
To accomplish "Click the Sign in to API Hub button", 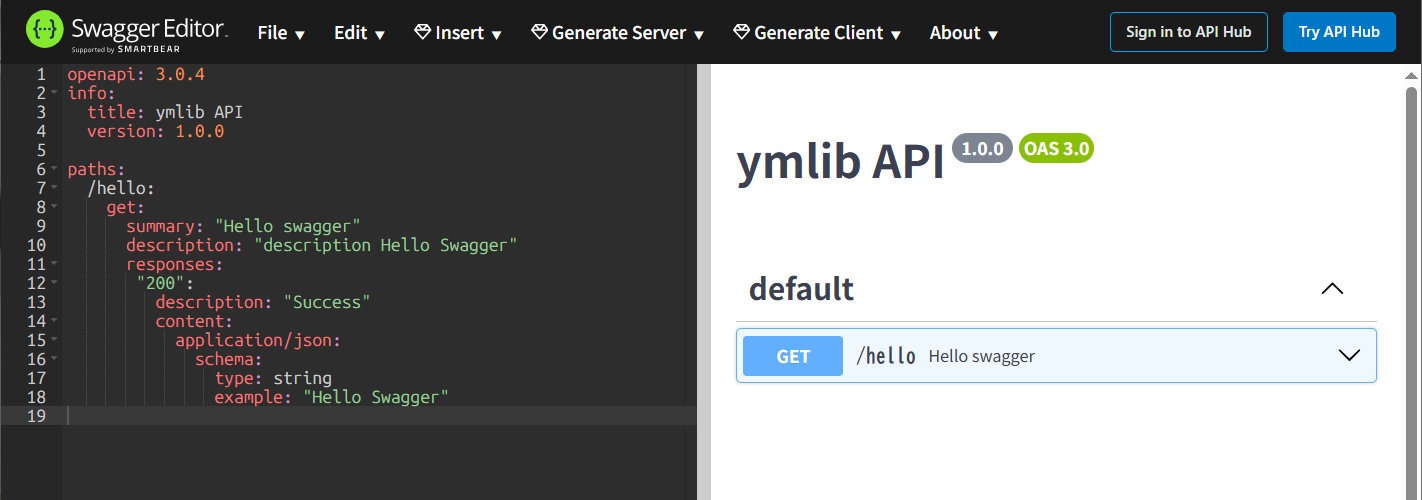I will pos(1188,32).
